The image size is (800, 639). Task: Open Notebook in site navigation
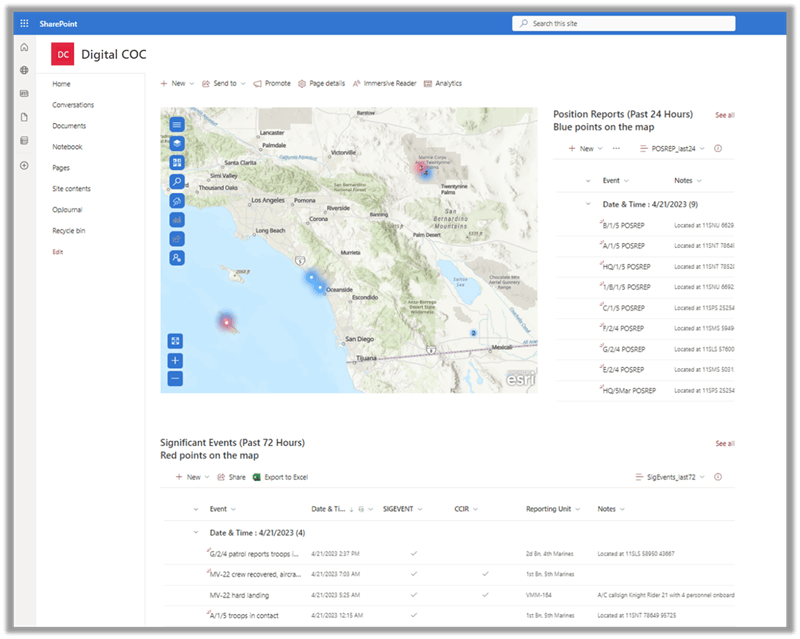pyautogui.click(x=67, y=146)
